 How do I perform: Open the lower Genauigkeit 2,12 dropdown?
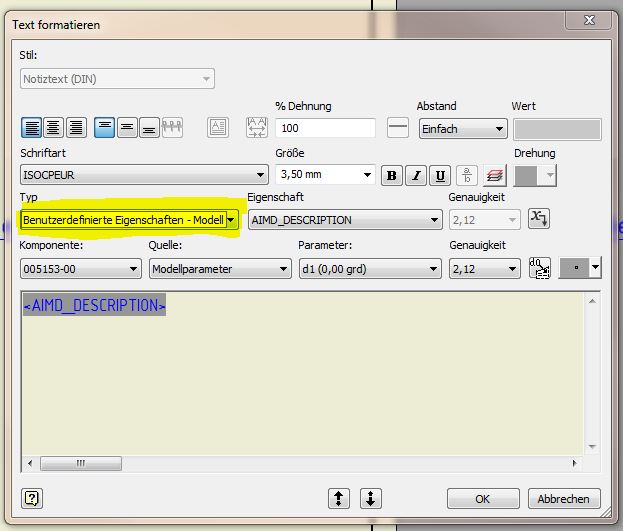[x=485, y=269]
